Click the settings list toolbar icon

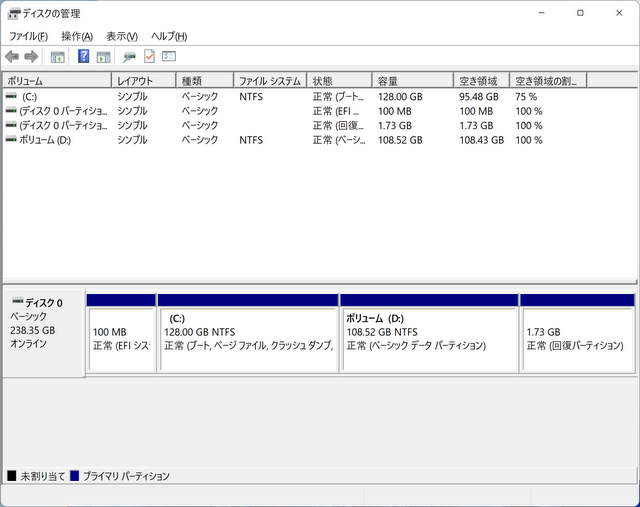click(169, 57)
